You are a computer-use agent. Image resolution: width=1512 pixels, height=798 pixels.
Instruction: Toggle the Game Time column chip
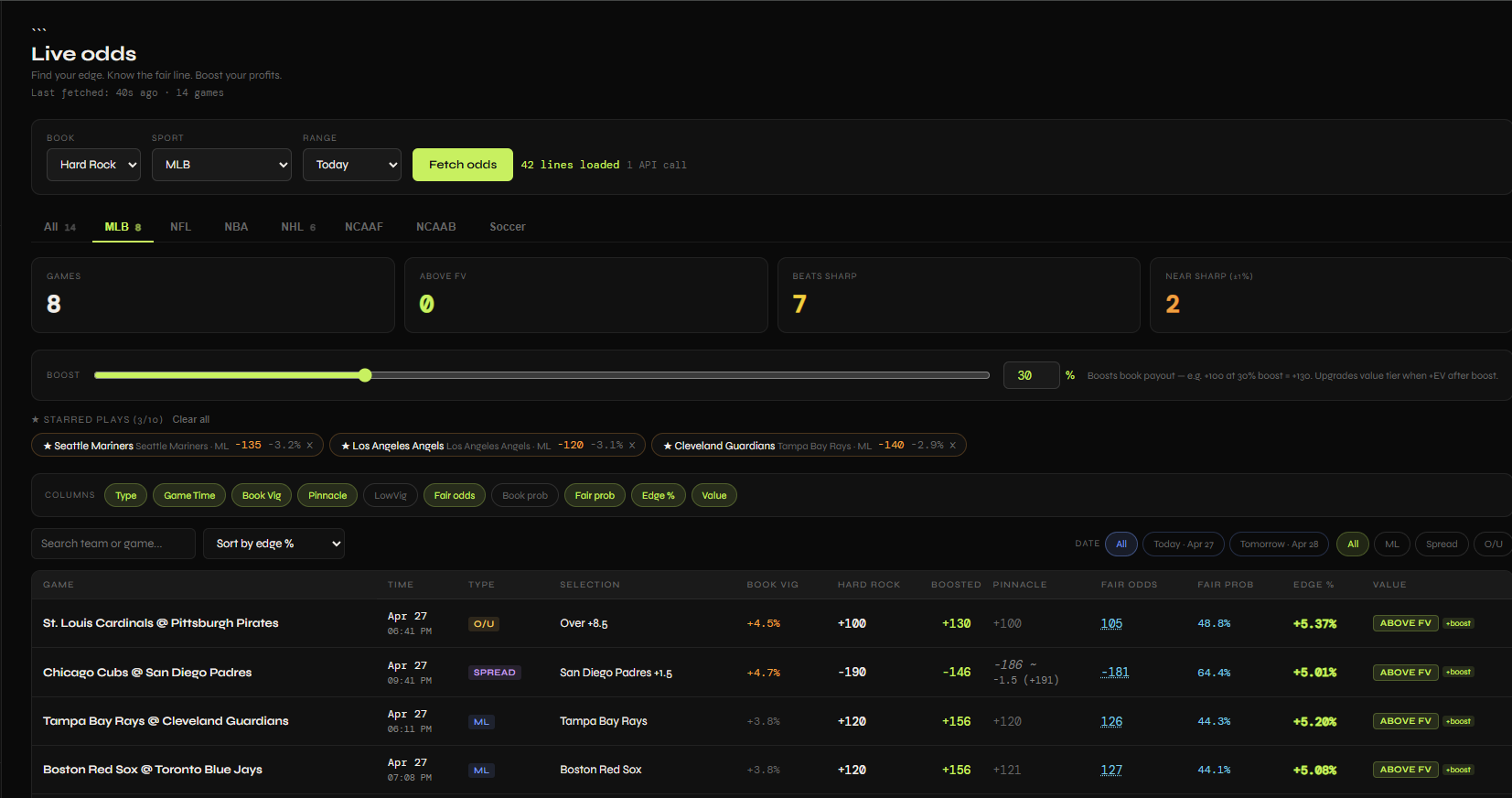pos(189,495)
